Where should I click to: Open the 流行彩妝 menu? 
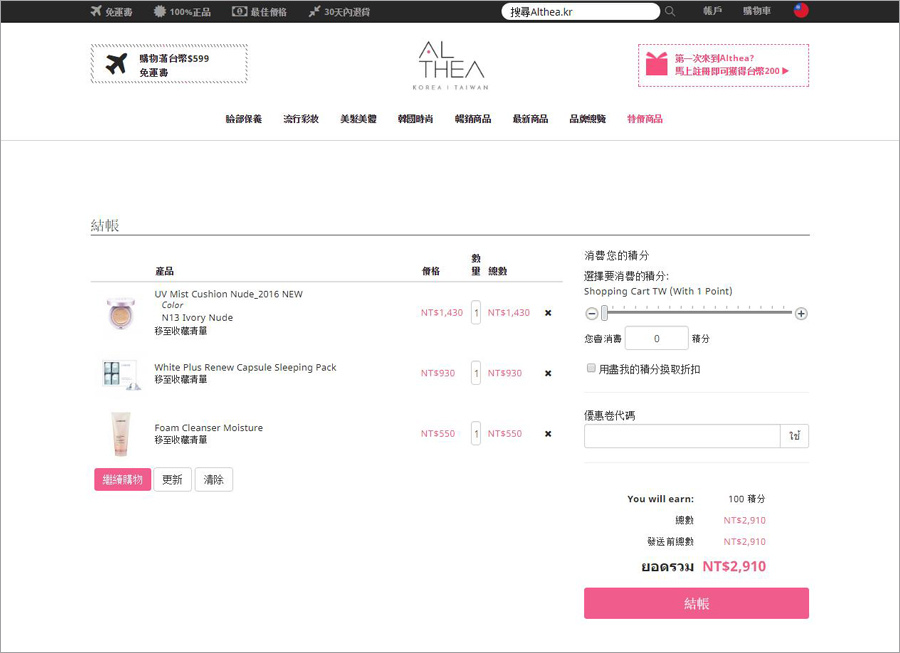point(301,119)
